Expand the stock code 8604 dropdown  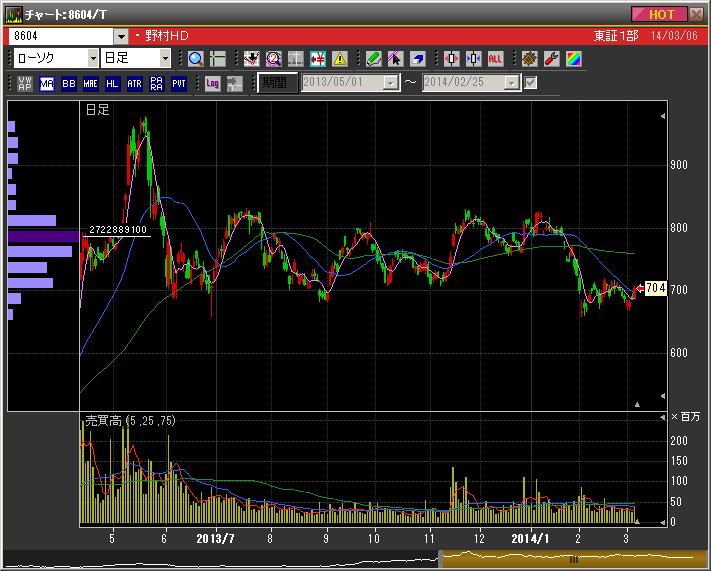pyautogui.click(x=121, y=36)
